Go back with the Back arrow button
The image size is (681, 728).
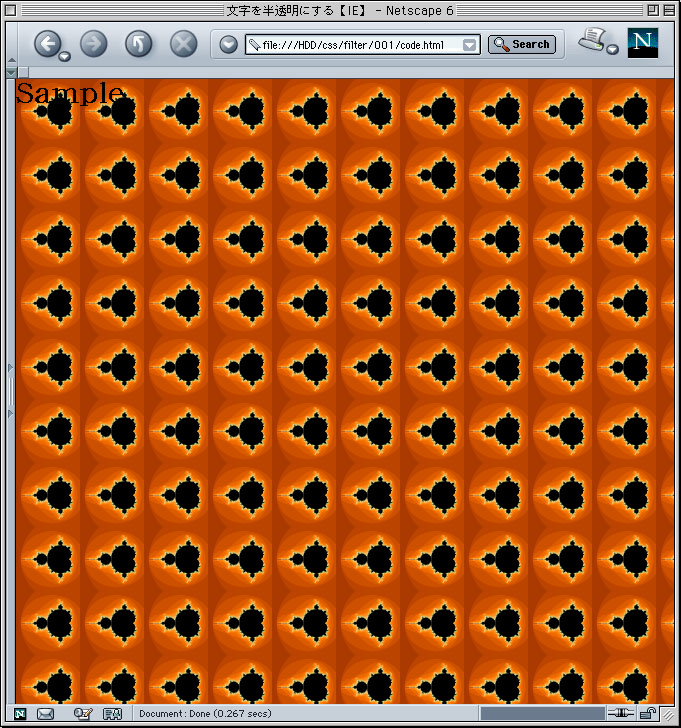(47, 44)
